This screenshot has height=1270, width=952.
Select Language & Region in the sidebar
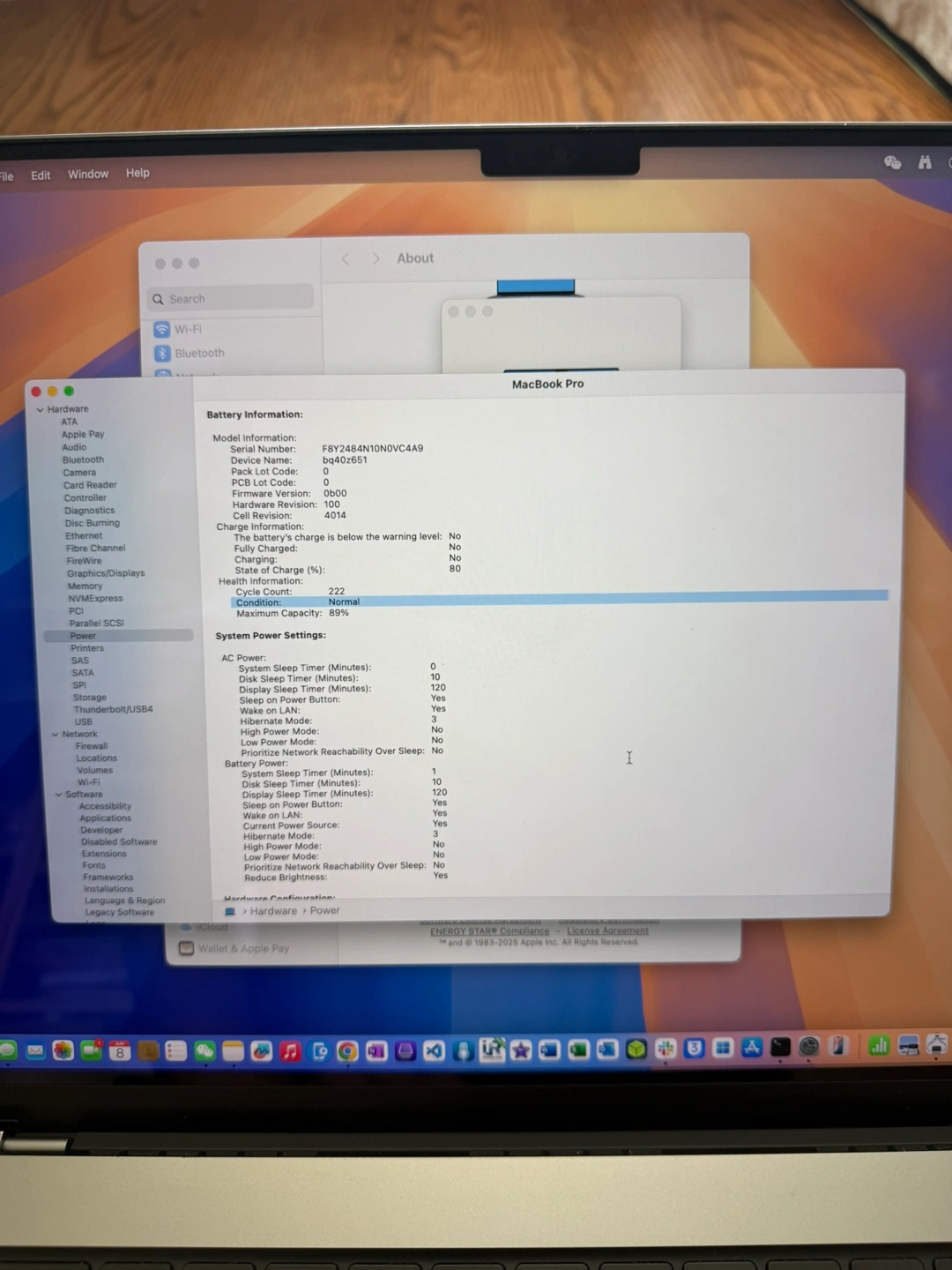124,900
